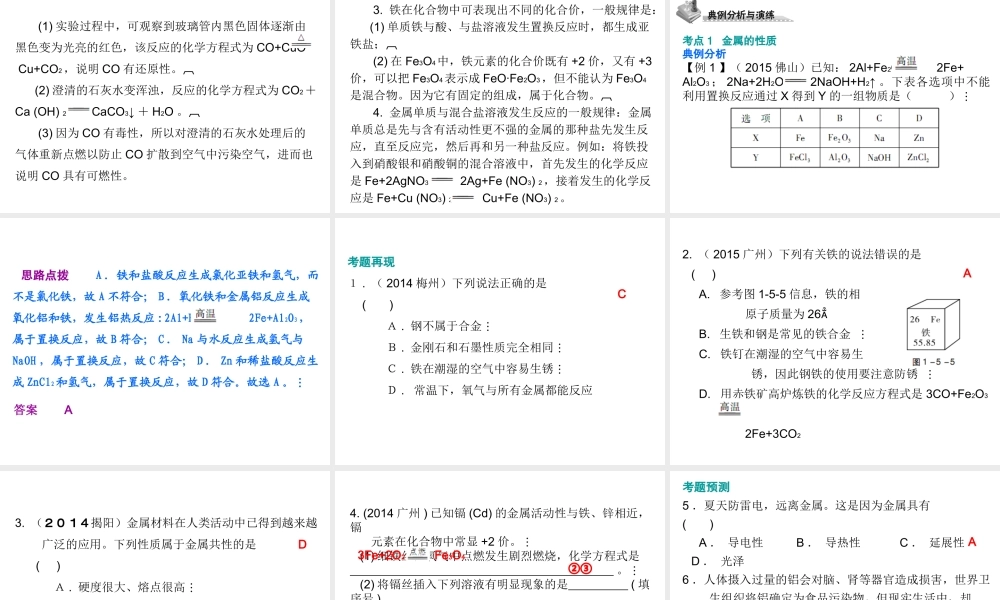This screenshot has width=1000, height=600.
Task: Select the blue 典例分析 subheading
Action: coord(703,54)
